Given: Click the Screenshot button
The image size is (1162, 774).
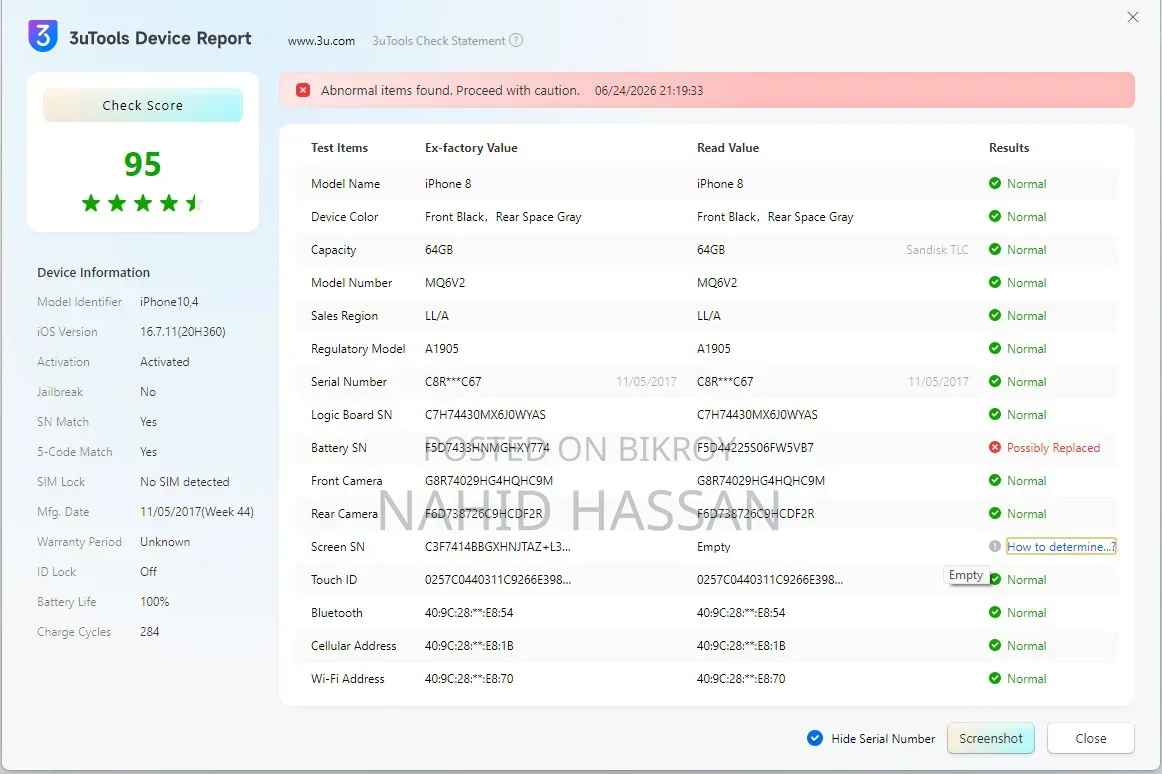Looking at the screenshot, I should coord(991,738).
